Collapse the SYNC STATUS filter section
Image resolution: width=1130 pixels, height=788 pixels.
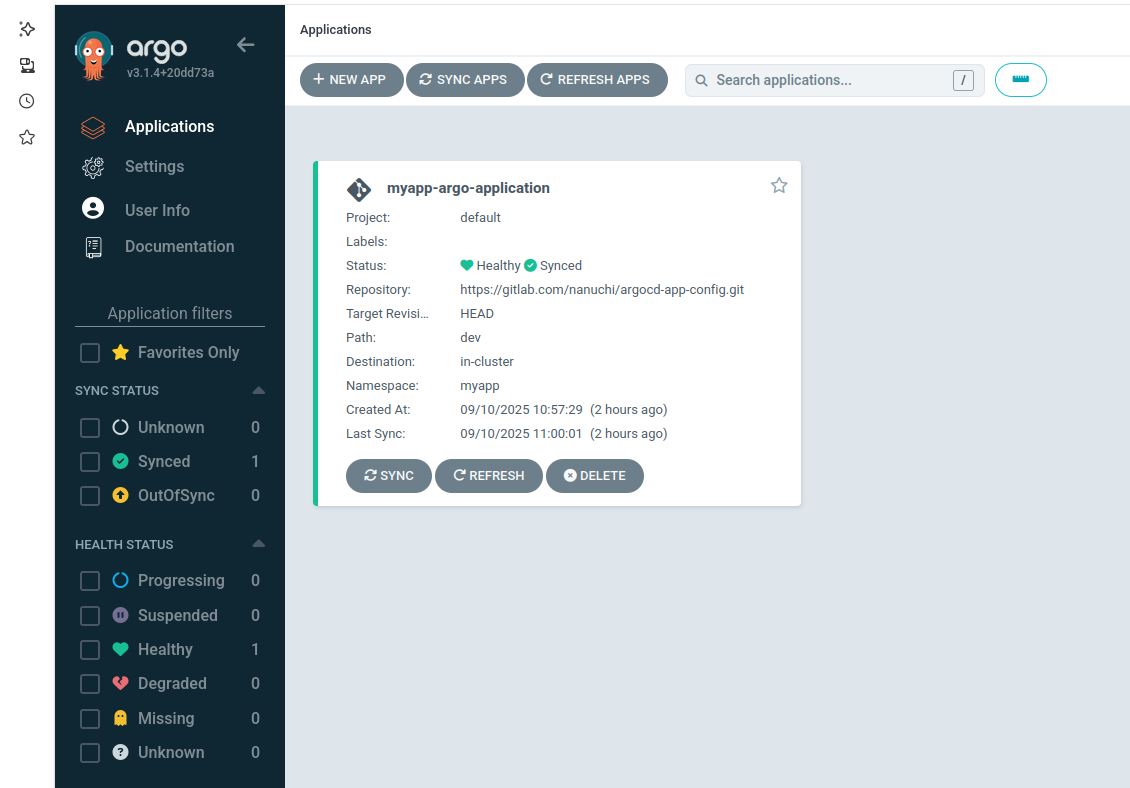coord(258,390)
